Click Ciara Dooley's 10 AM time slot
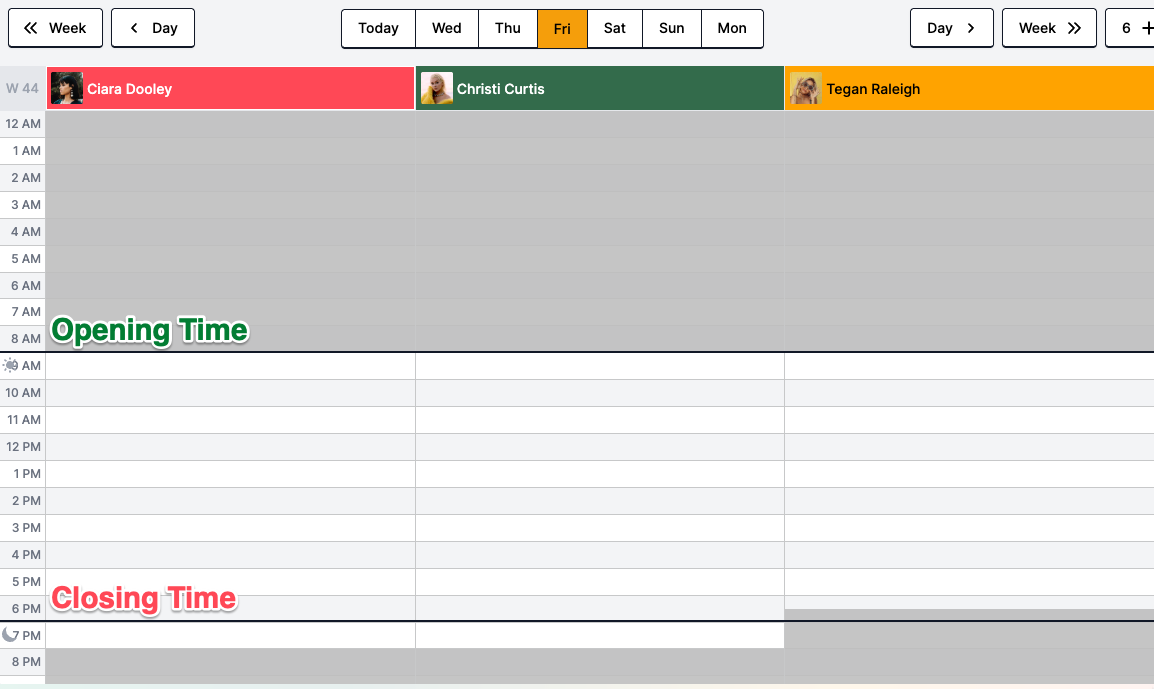Image resolution: width=1154 pixels, height=689 pixels. [230, 393]
